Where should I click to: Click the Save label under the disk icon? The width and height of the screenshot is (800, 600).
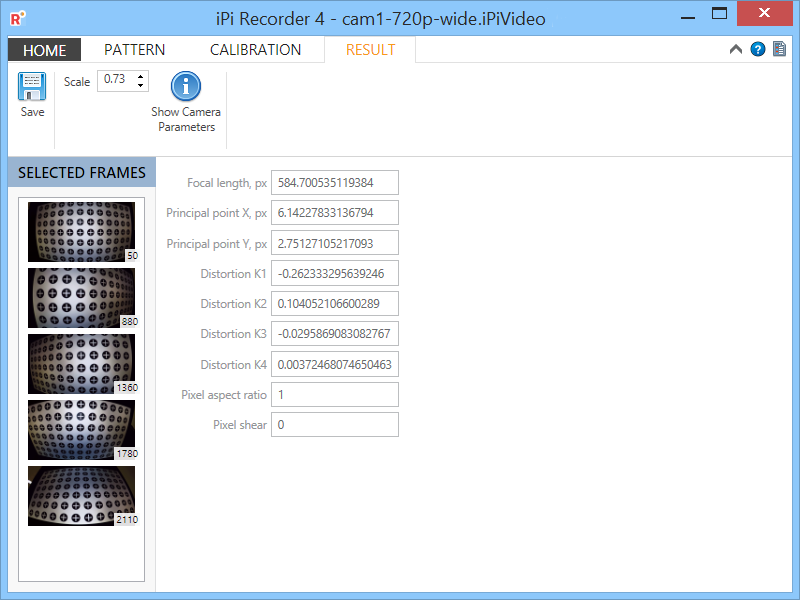pos(32,112)
